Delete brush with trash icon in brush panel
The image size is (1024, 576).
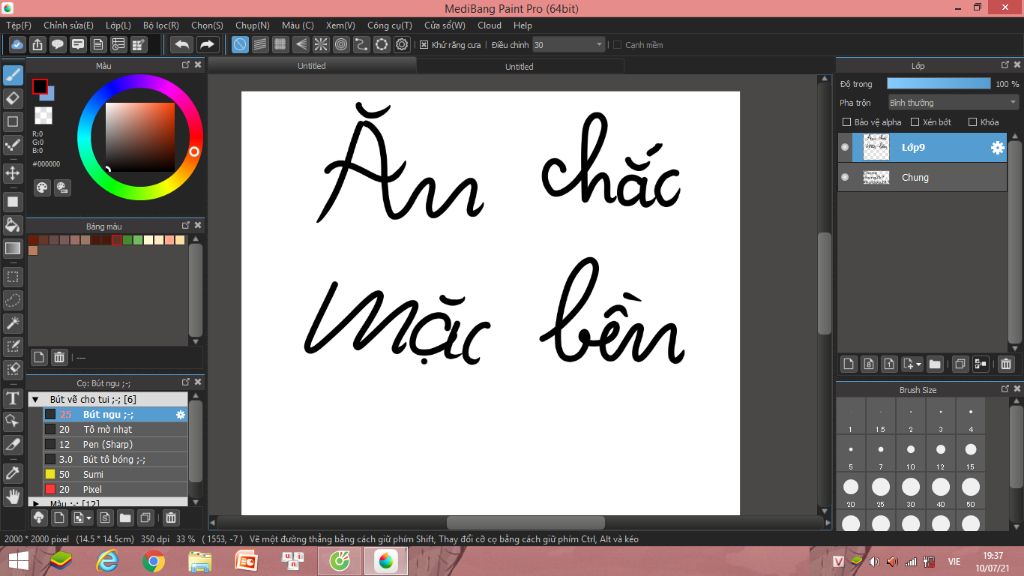click(170, 518)
